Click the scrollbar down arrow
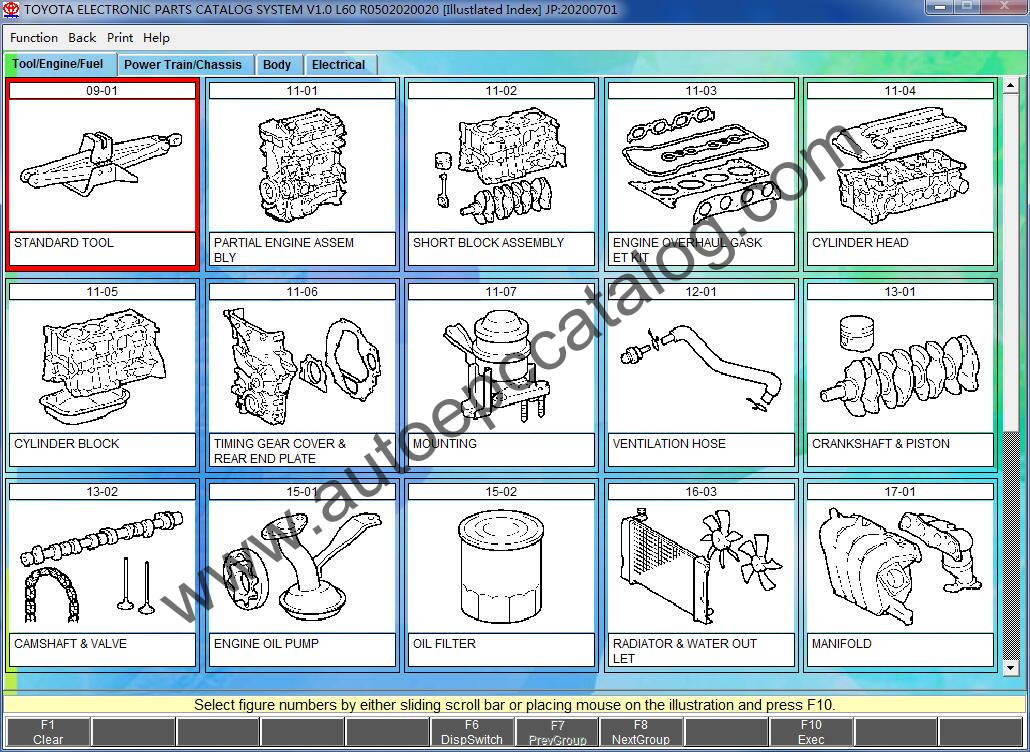Image resolution: width=1030 pixels, height=752 pixels. [1010, 668]
